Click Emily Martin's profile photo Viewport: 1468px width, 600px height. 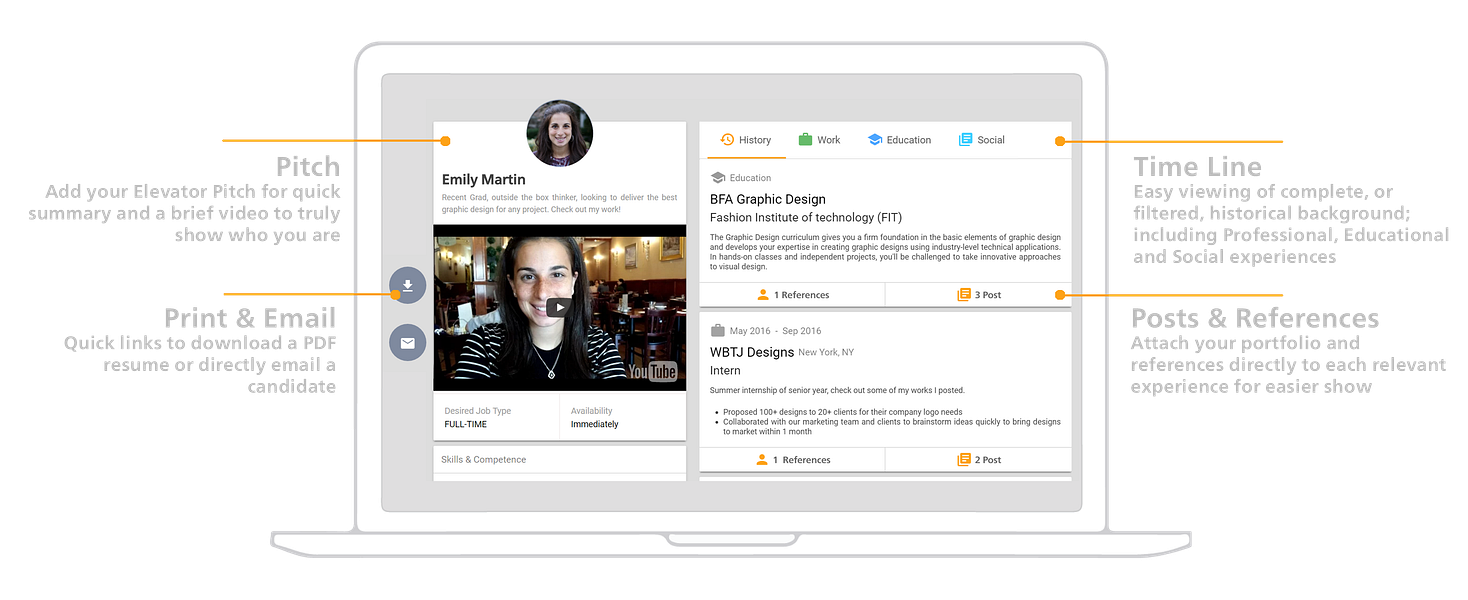click(x=560, y=133)
